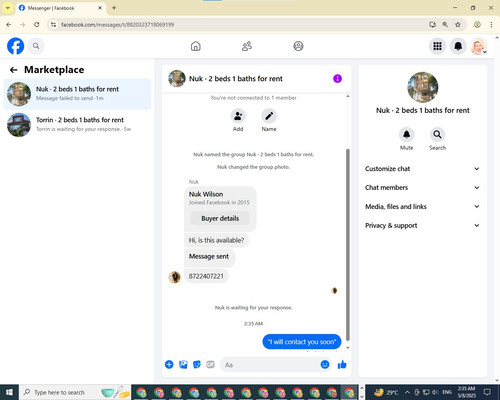Open the browser zoom magnifier icon
This screenshot has height=400, width=500.
[445, 25]
